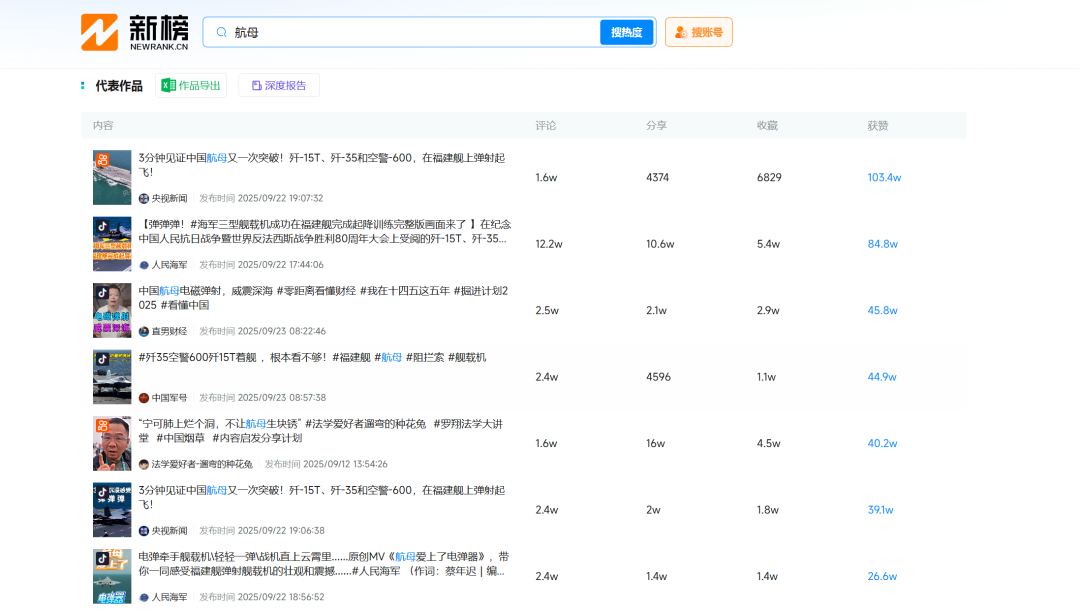Click the magnifier icon in search box

coord(221,32)
